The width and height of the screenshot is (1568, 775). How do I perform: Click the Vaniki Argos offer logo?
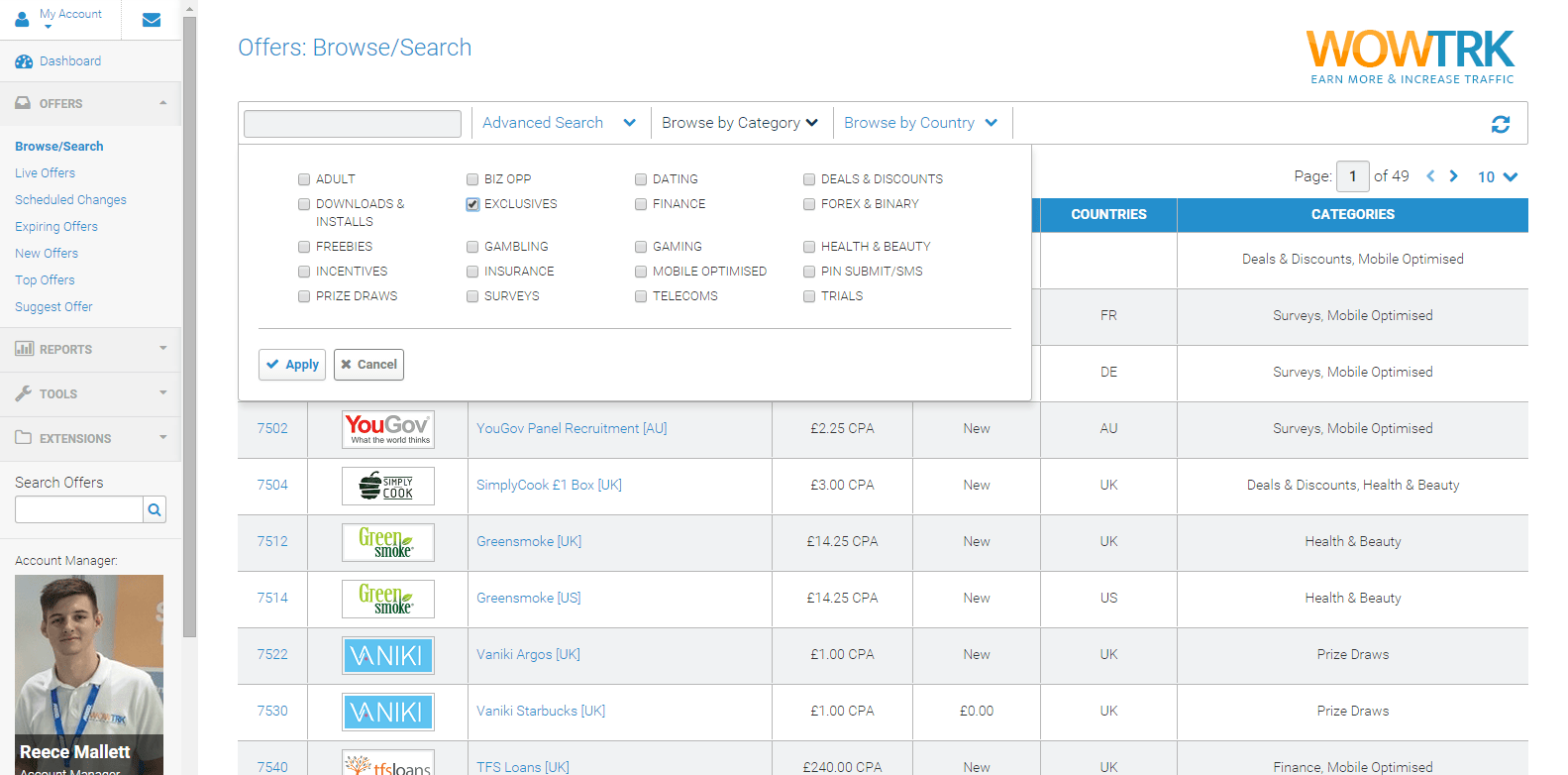pyautogui.click(x=388, y=655)
